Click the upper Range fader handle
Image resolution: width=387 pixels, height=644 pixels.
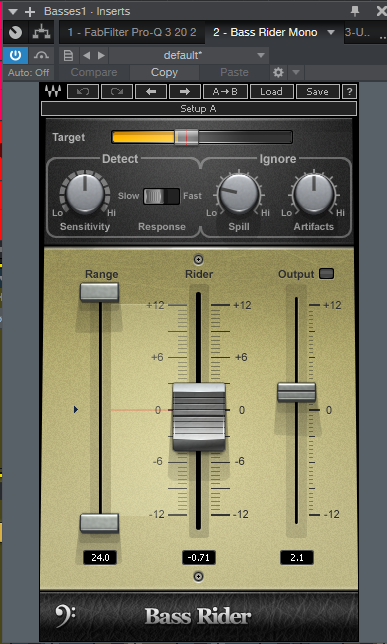point(99,292)
